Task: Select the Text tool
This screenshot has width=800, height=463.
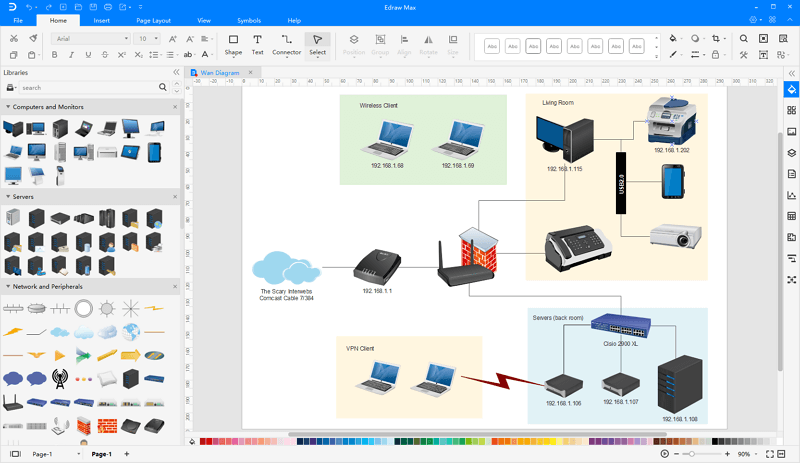Action: (258, 45)
